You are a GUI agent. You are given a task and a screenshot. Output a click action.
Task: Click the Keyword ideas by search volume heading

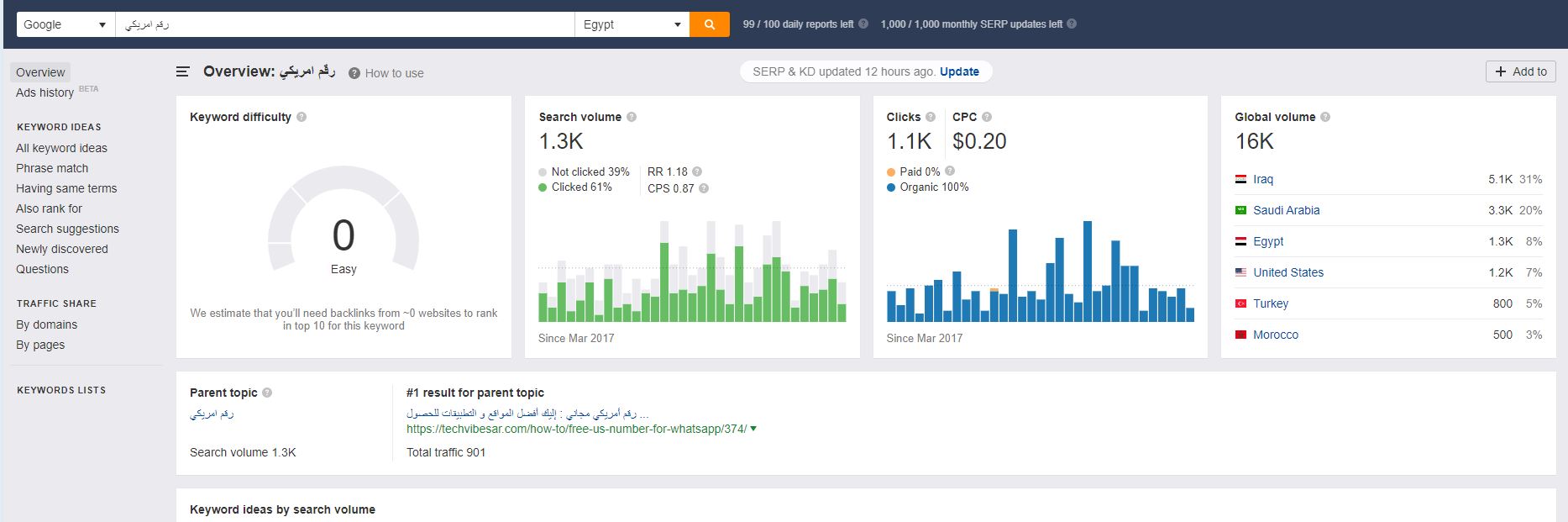[282, 509]
